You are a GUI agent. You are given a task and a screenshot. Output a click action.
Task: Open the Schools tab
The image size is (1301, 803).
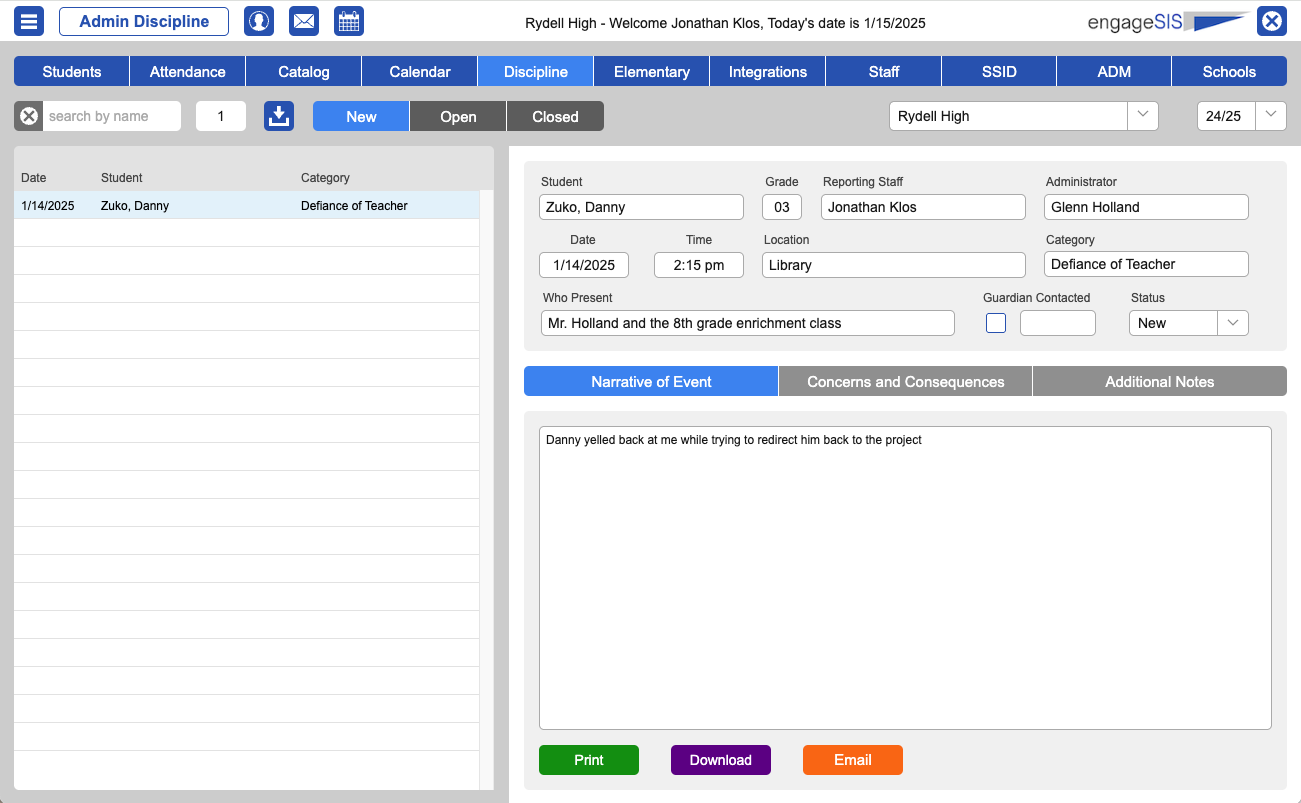1229,72
